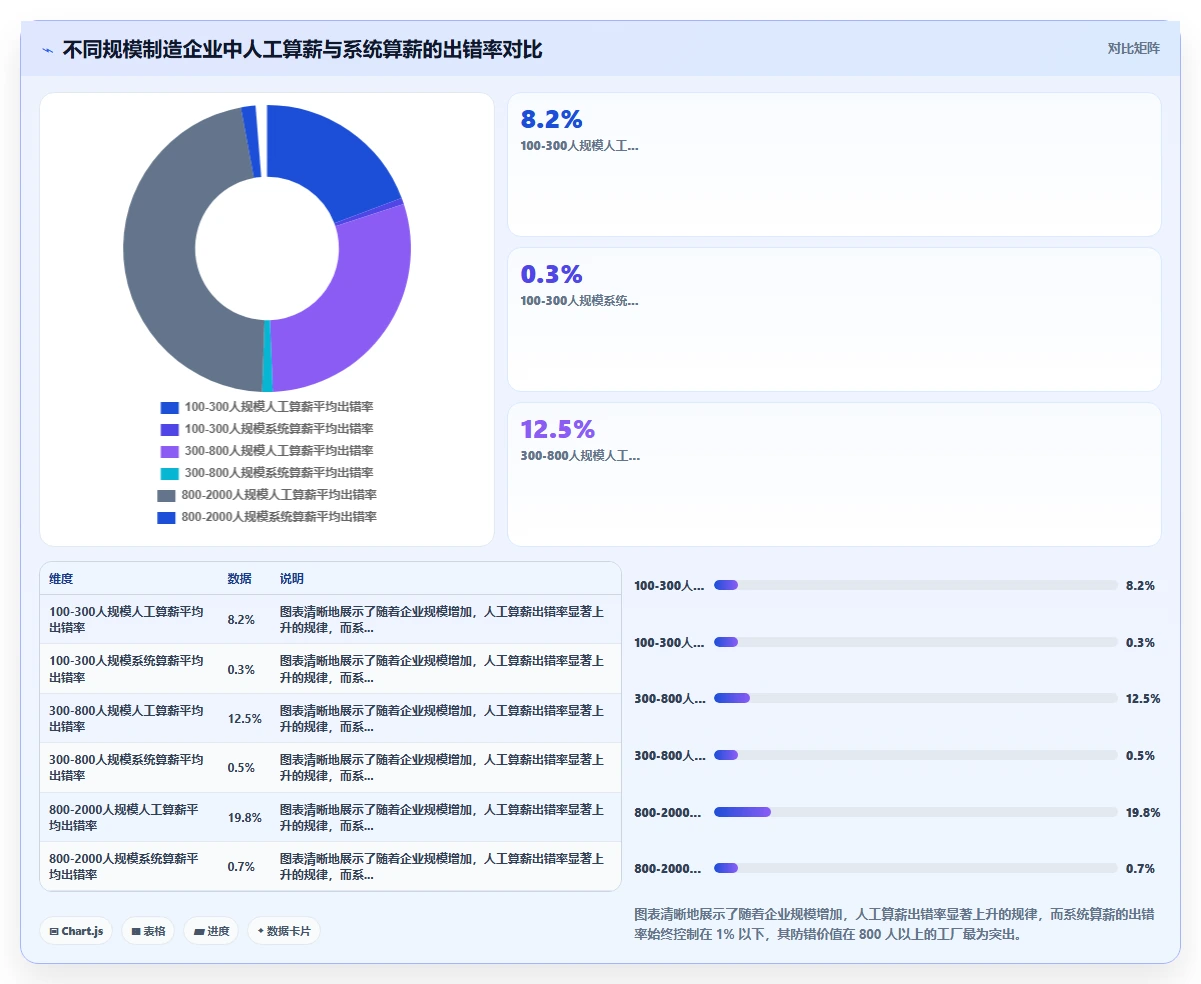Select table row 300-800人规模系统算薪平均出错率
Viewport: 1201px width, 984px height.
pyautogui.click(x=330, y=767)
